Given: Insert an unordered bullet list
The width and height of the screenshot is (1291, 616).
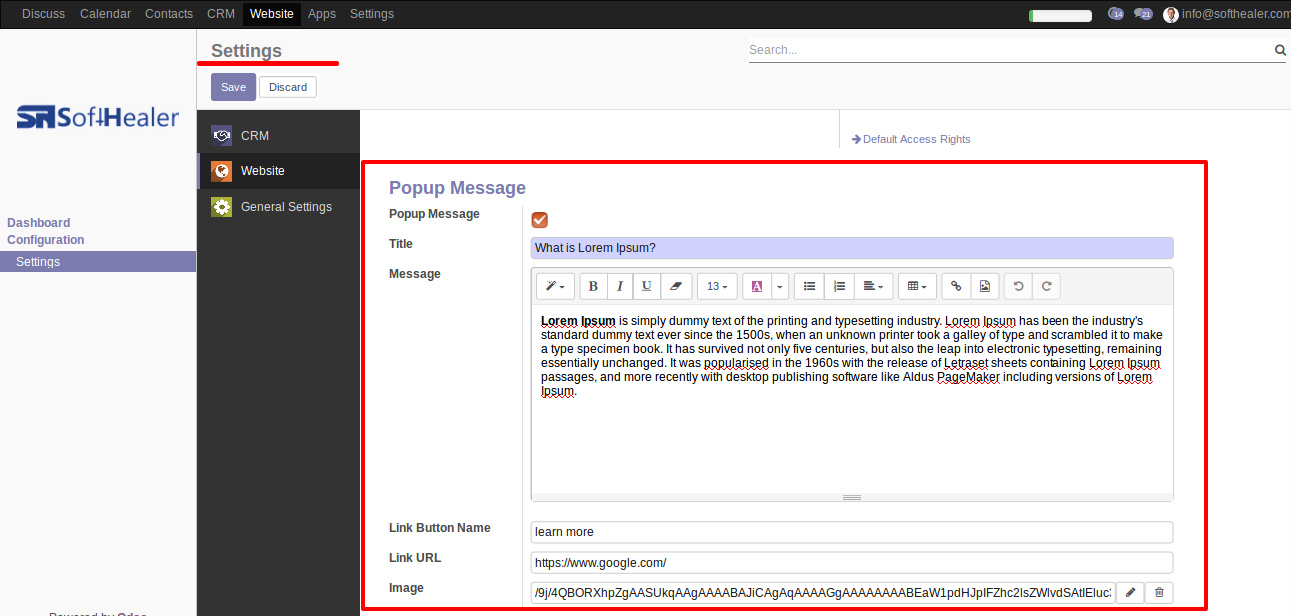Looking at the screenshot, I should point(810,286).
